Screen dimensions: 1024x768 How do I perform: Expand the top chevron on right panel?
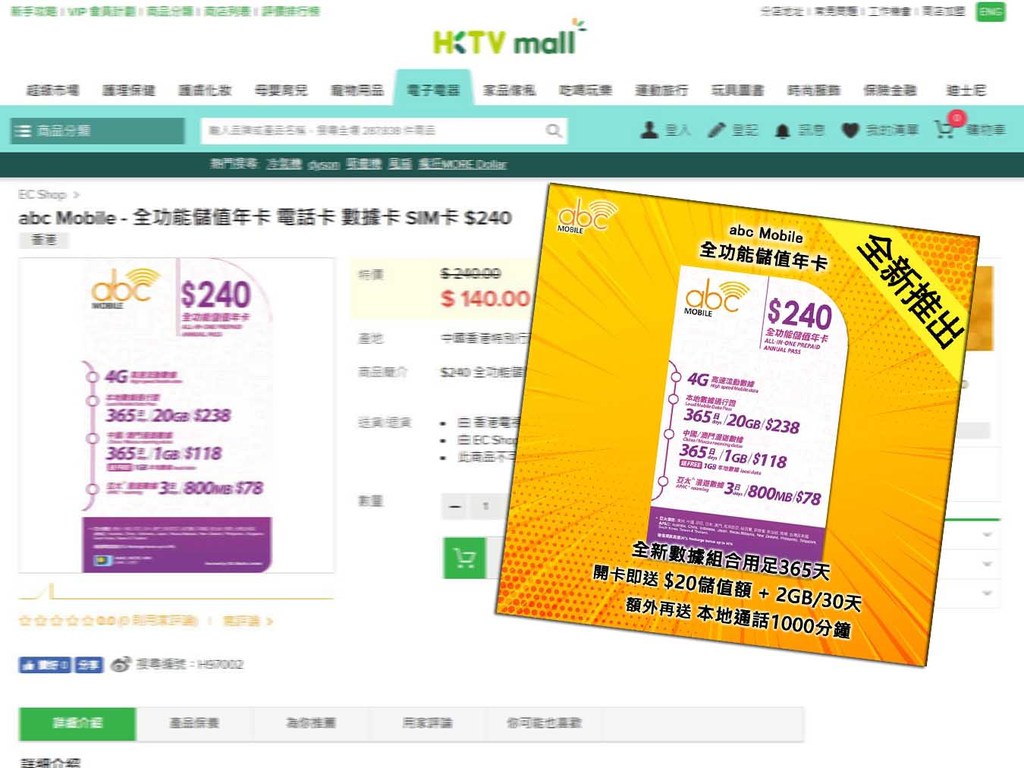(987, 535)
